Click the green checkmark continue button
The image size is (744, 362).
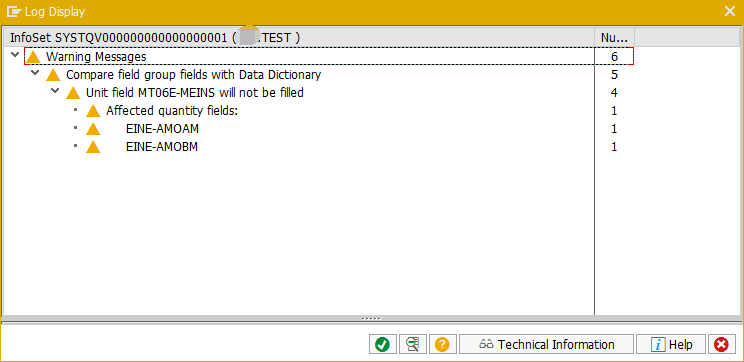pos(382,344)
